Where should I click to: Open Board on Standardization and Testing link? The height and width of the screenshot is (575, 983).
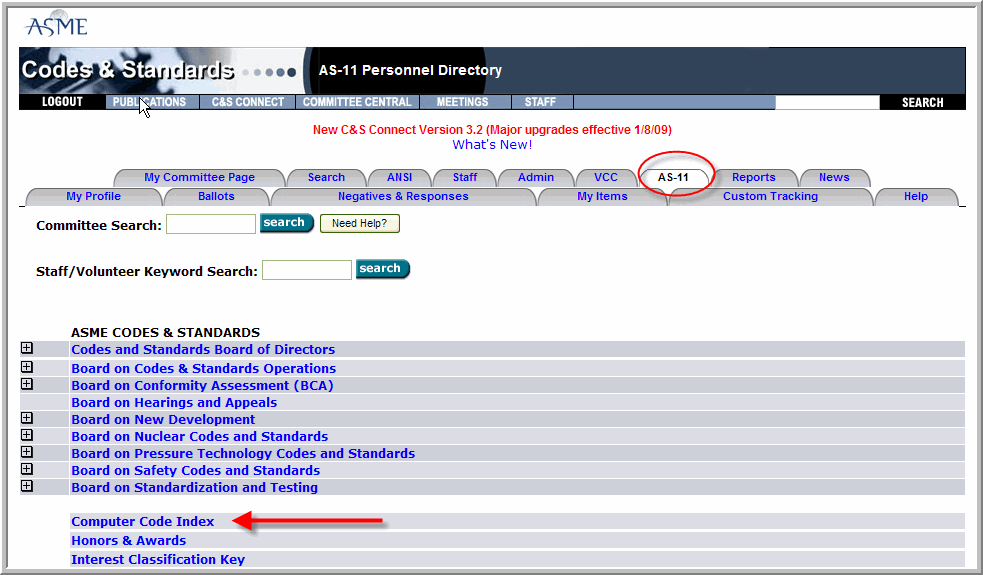click(194, 487)
